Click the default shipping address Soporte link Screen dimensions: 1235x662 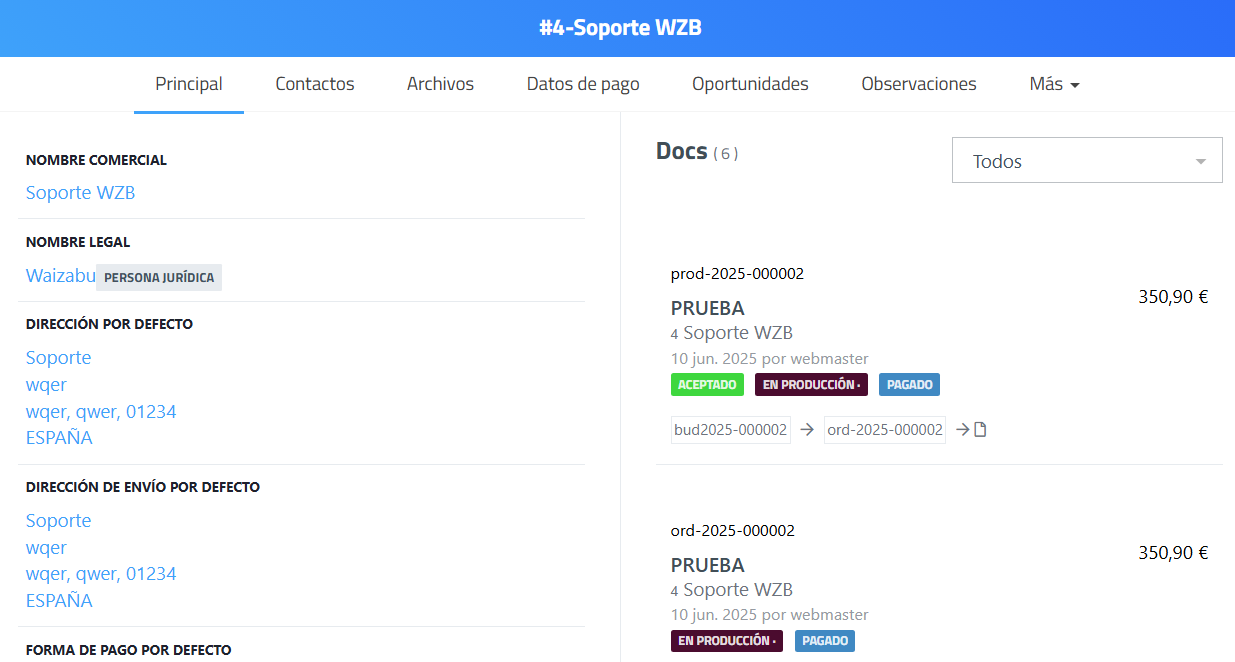pos(58,521)
